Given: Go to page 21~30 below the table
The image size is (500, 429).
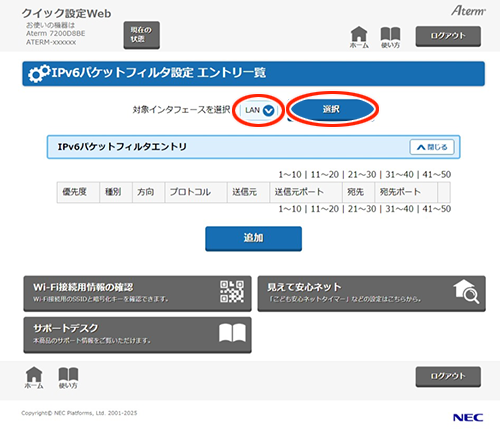Looking at the screenshot, I should tap(362, 209).
